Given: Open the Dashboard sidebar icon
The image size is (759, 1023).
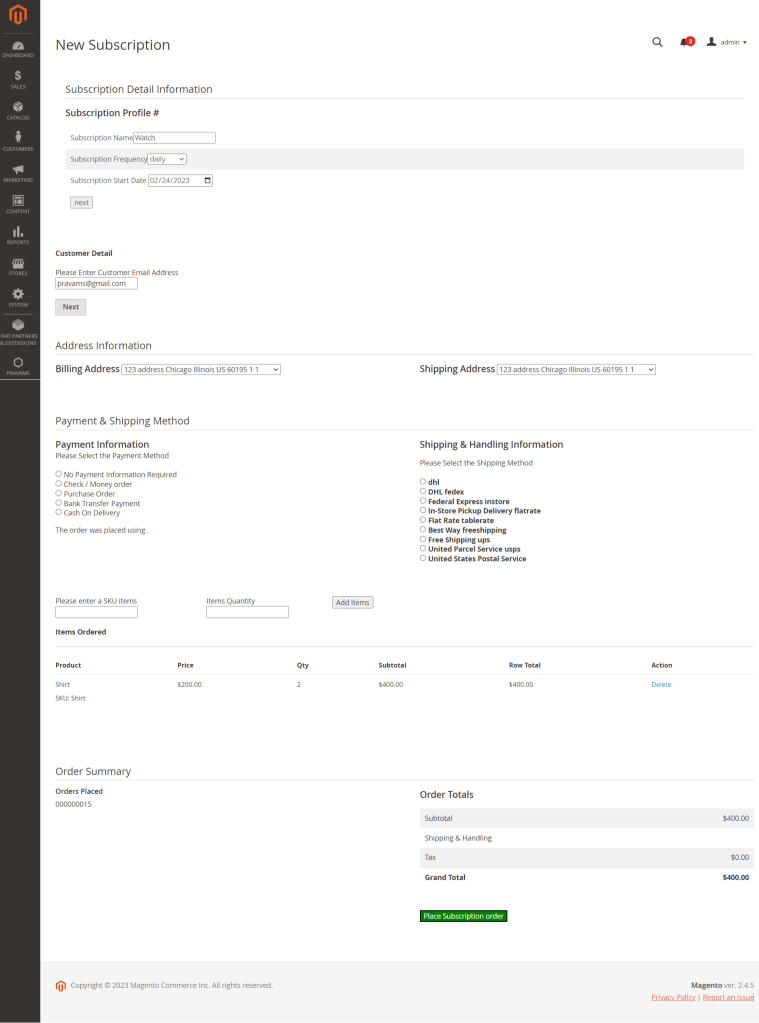Looking at the screenshot, I should click(x=19, y=49).
